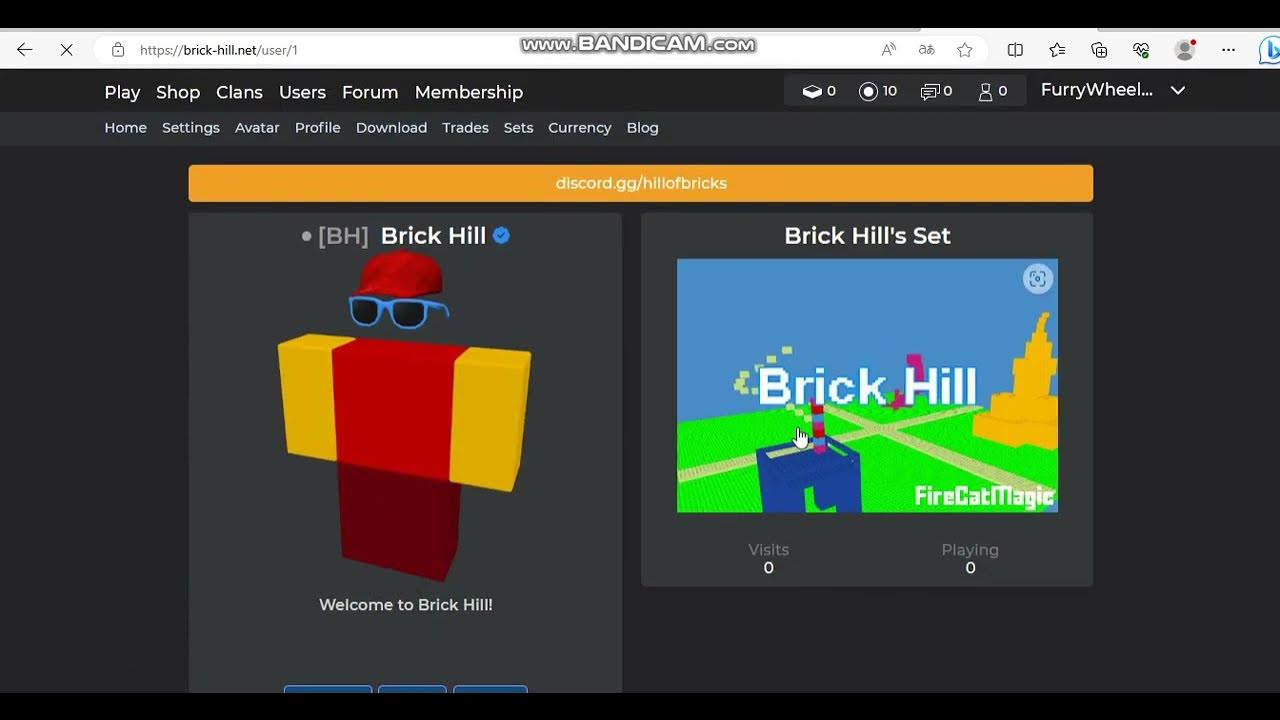Go to the Clans page
Screen dimensions: 1280x720
tap(239, 92)
